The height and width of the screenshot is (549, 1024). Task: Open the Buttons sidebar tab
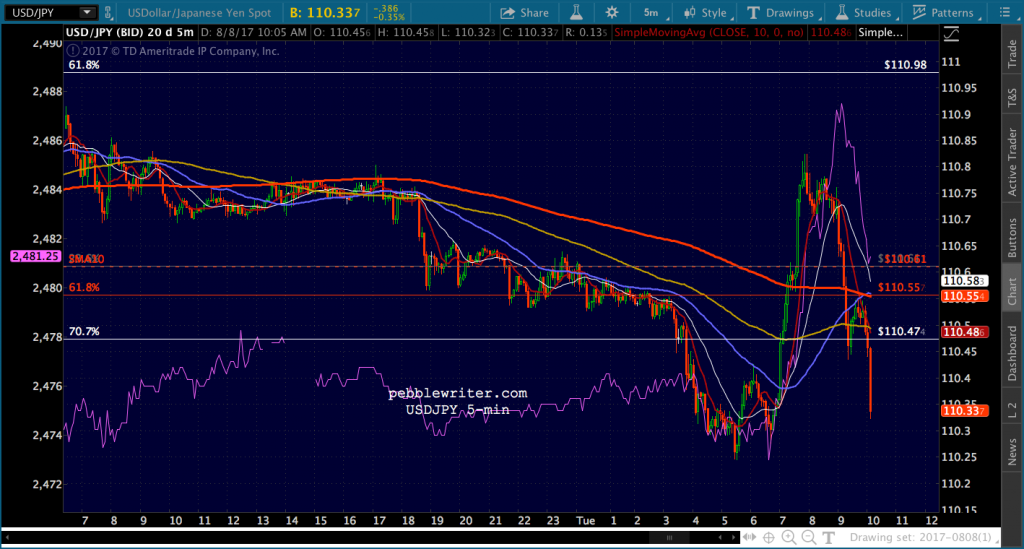click(1012, 238)
